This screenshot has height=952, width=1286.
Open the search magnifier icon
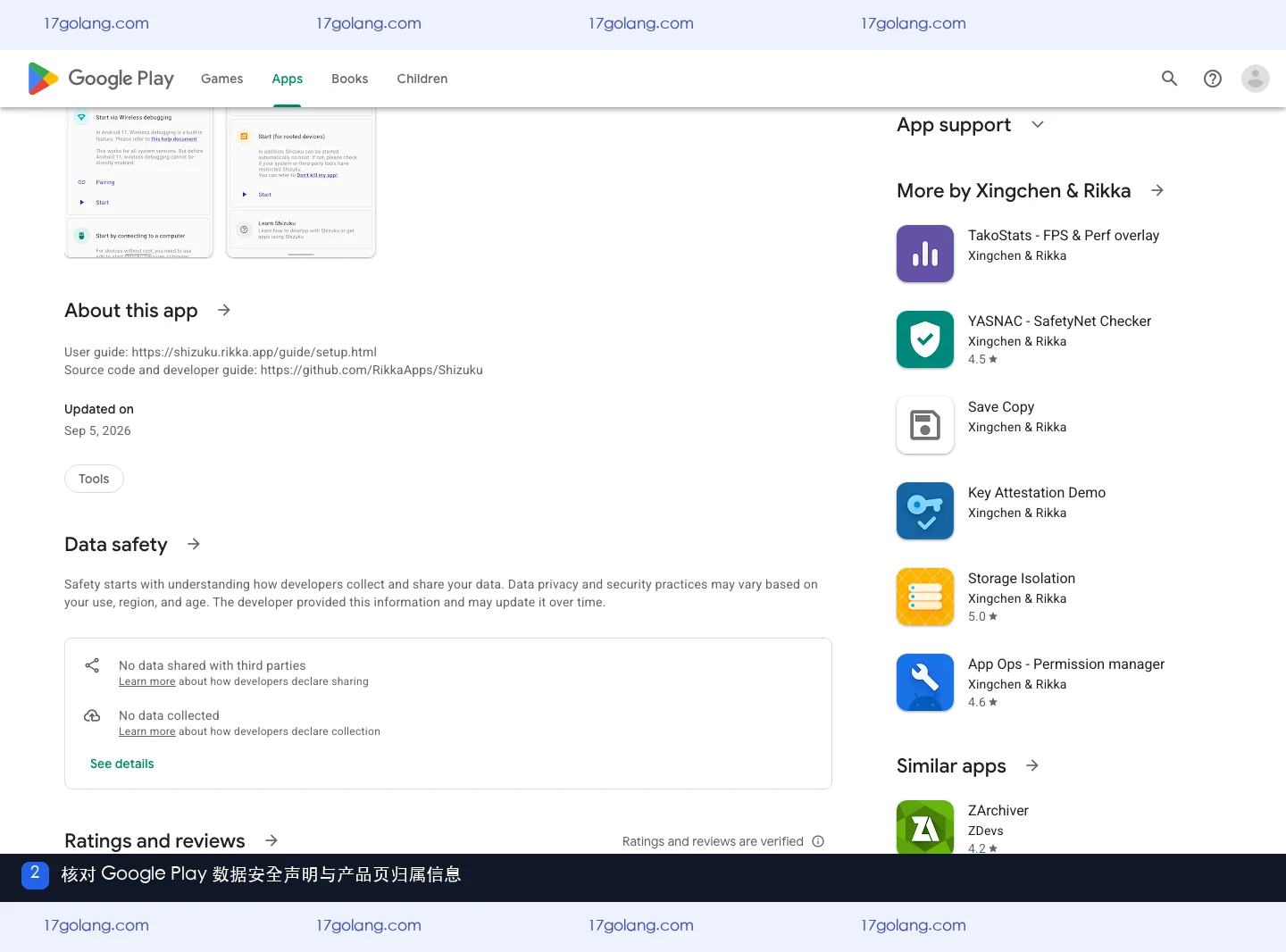click(1169, 79)
